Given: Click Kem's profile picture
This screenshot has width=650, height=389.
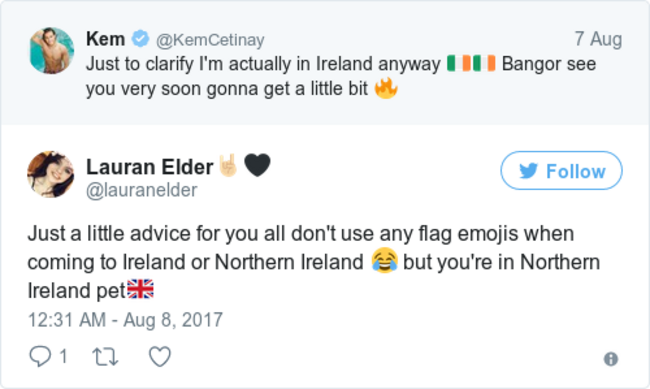Looking at the screenshot, I should (x=52, y=51).
